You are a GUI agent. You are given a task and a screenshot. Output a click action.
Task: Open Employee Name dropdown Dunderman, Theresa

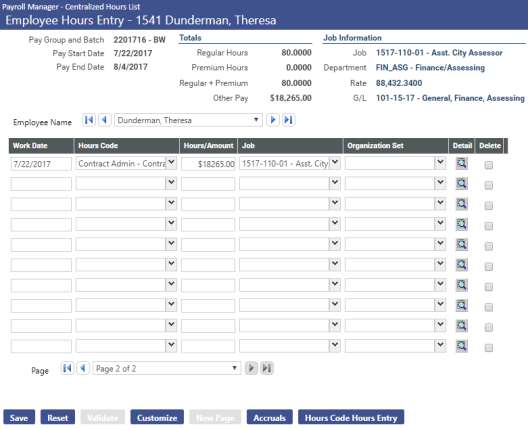coord(188,120)
